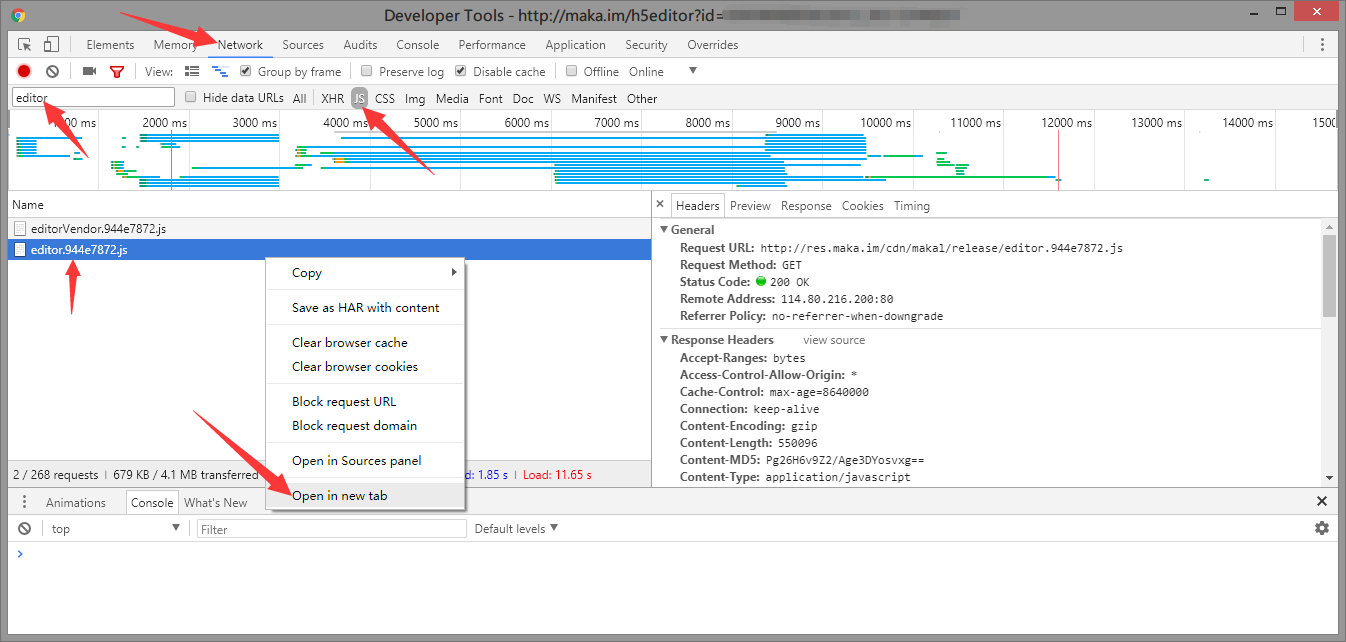1346x642 pixels.
Task: Uncheck the Disable cache checkbox
Action: [461, 71]
